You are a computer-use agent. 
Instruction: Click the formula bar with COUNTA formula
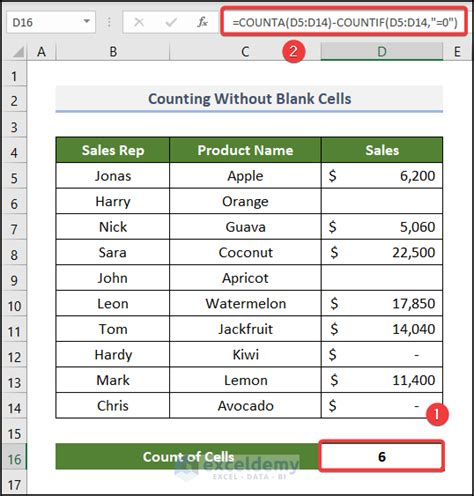[344, 22]
